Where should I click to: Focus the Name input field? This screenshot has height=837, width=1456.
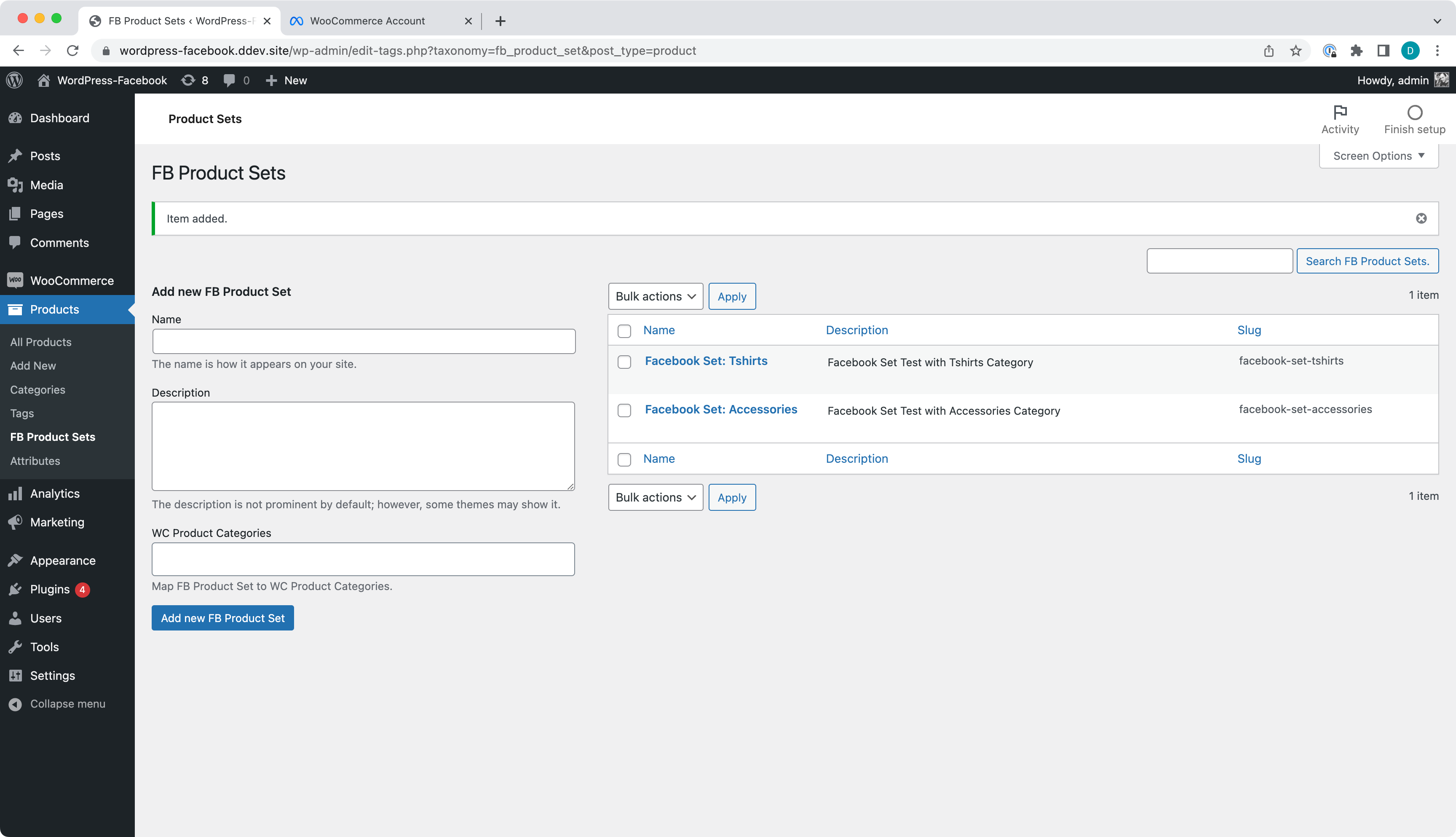point(364,341)
